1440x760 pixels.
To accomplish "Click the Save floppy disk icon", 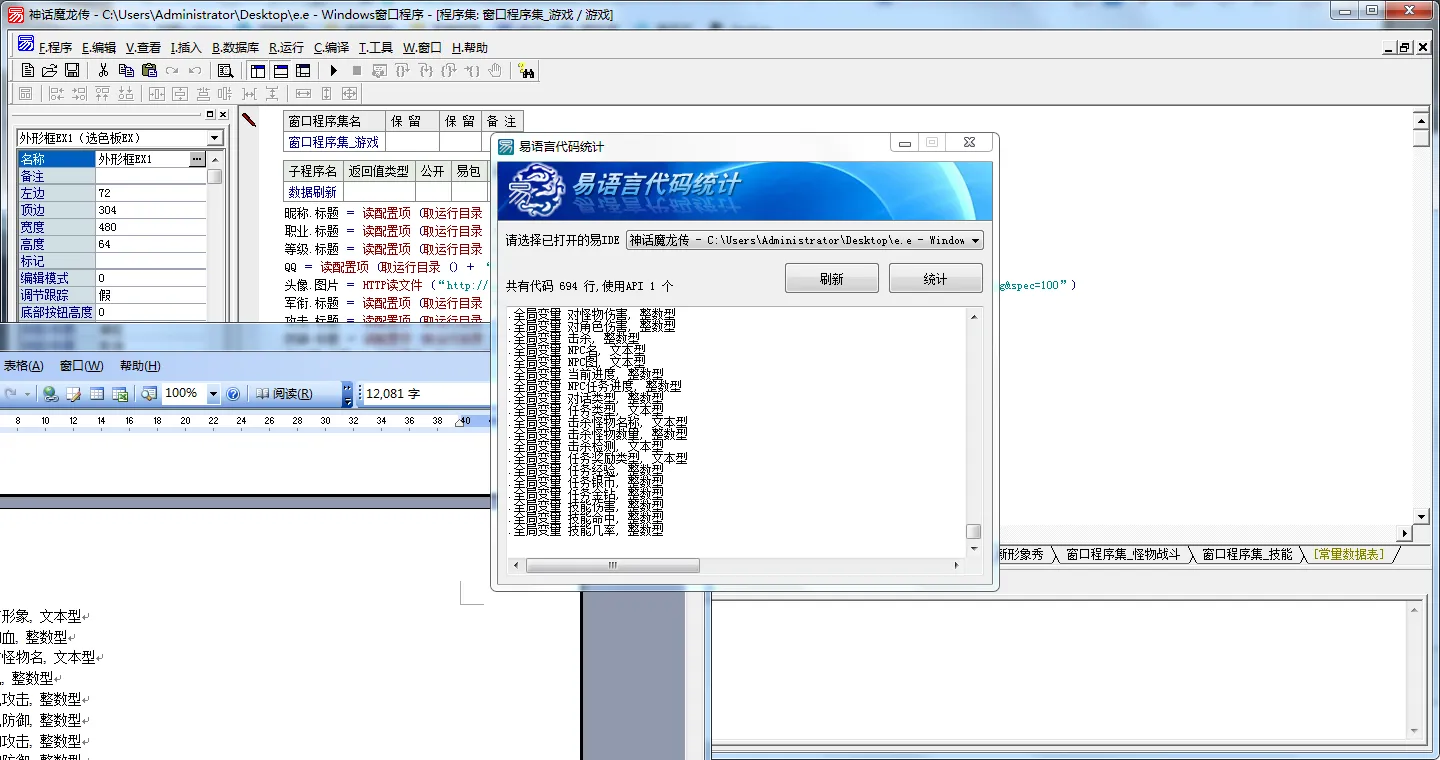I will coord(72,71).
